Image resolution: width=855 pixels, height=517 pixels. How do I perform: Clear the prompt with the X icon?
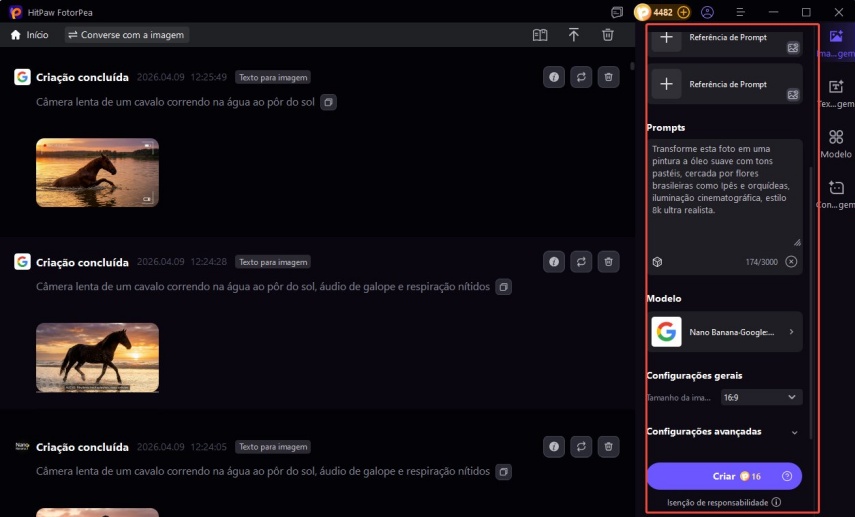[x=791, y=262]
